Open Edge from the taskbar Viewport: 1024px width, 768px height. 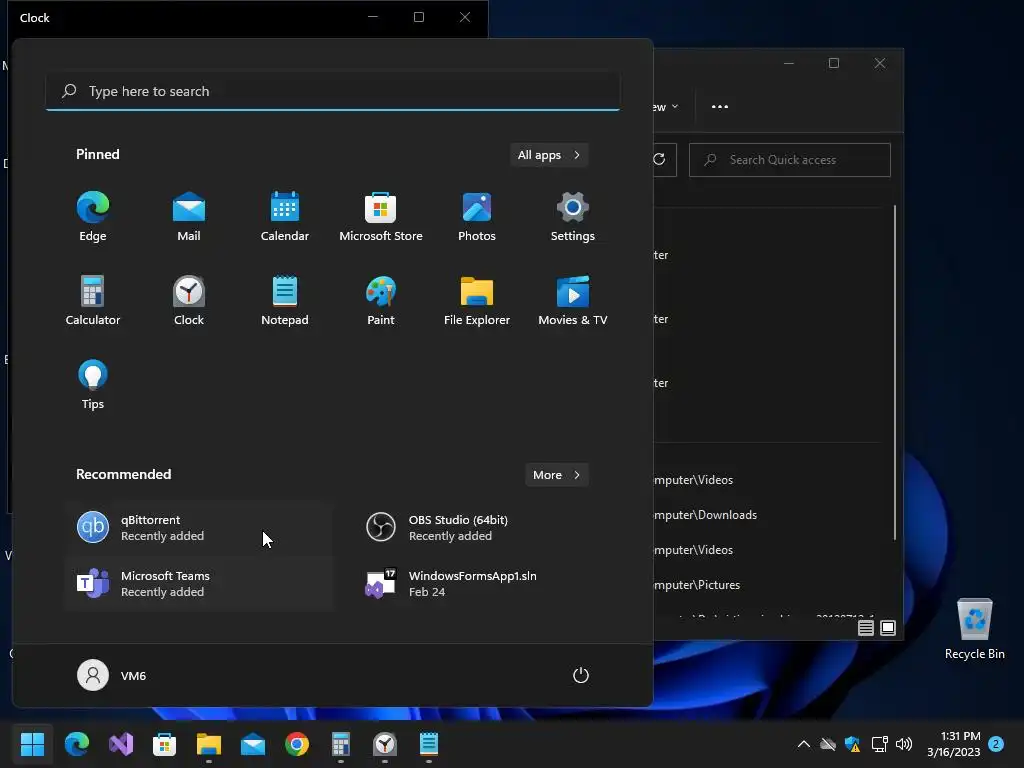point(76,744)
